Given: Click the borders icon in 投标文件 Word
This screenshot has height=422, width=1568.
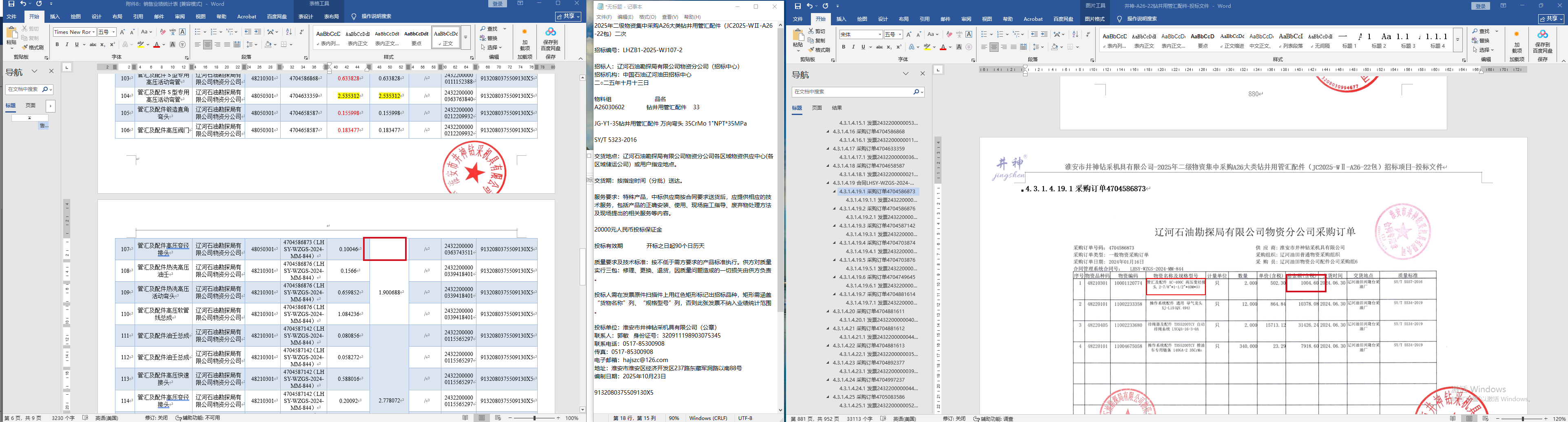Looking at the screenshot, I should coord(1071,47).
